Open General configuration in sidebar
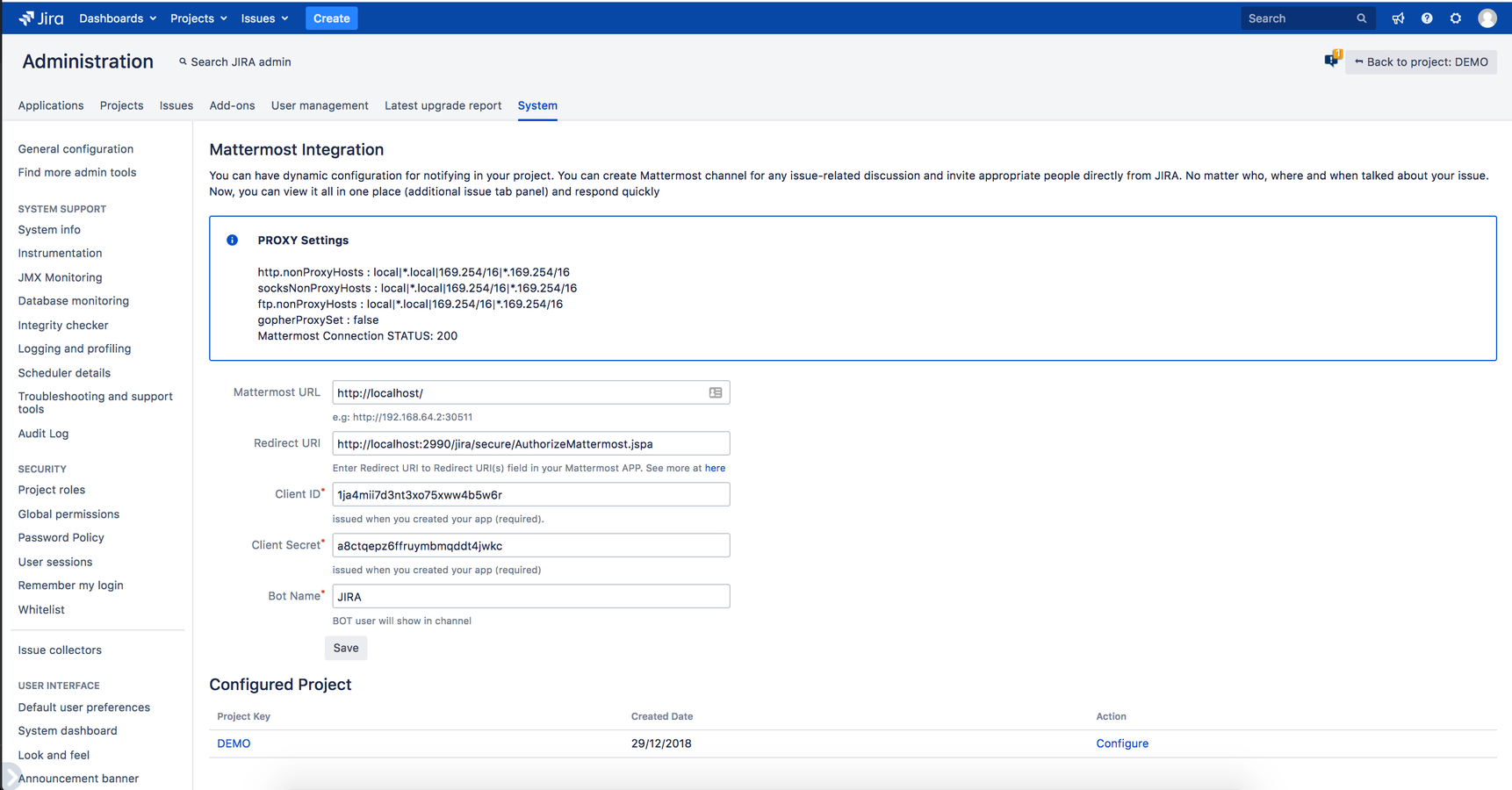 76,149
